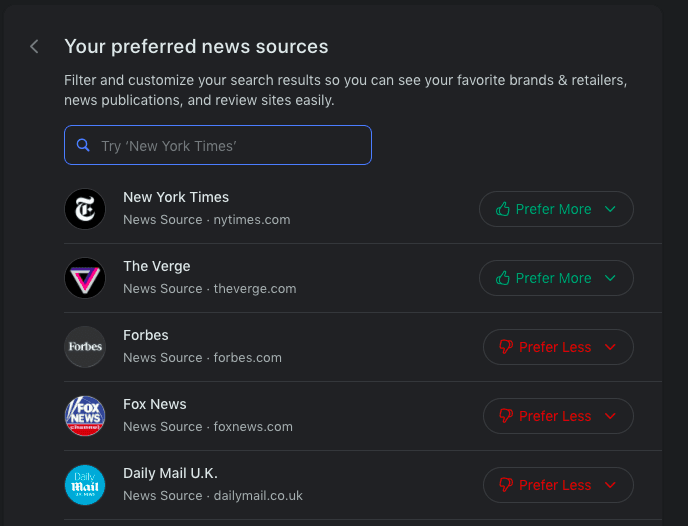Click 'Prefer More' label for The Verge

point(553,278)
